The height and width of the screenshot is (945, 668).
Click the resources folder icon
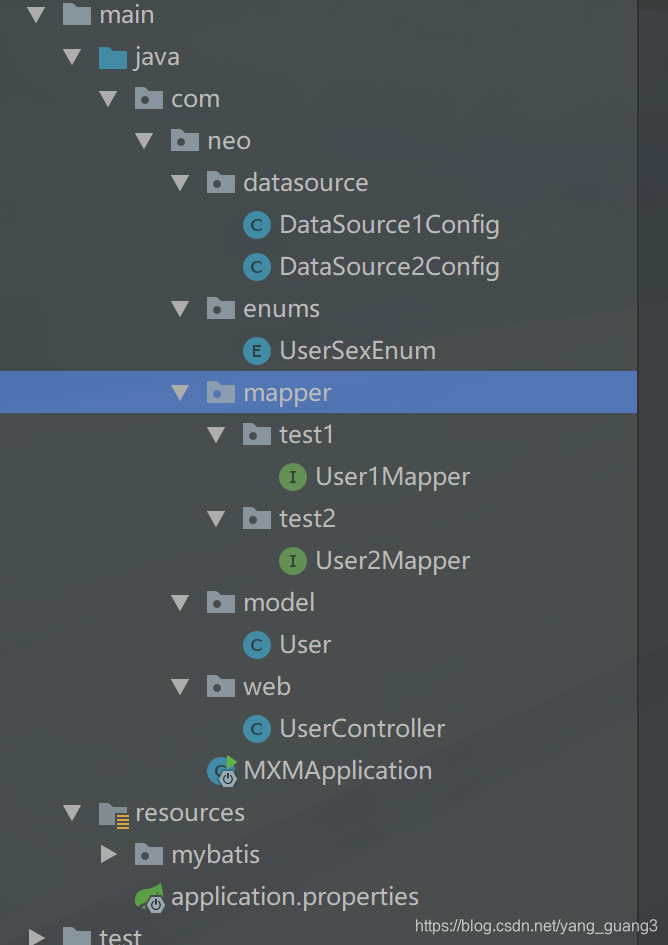coord(113,813)
